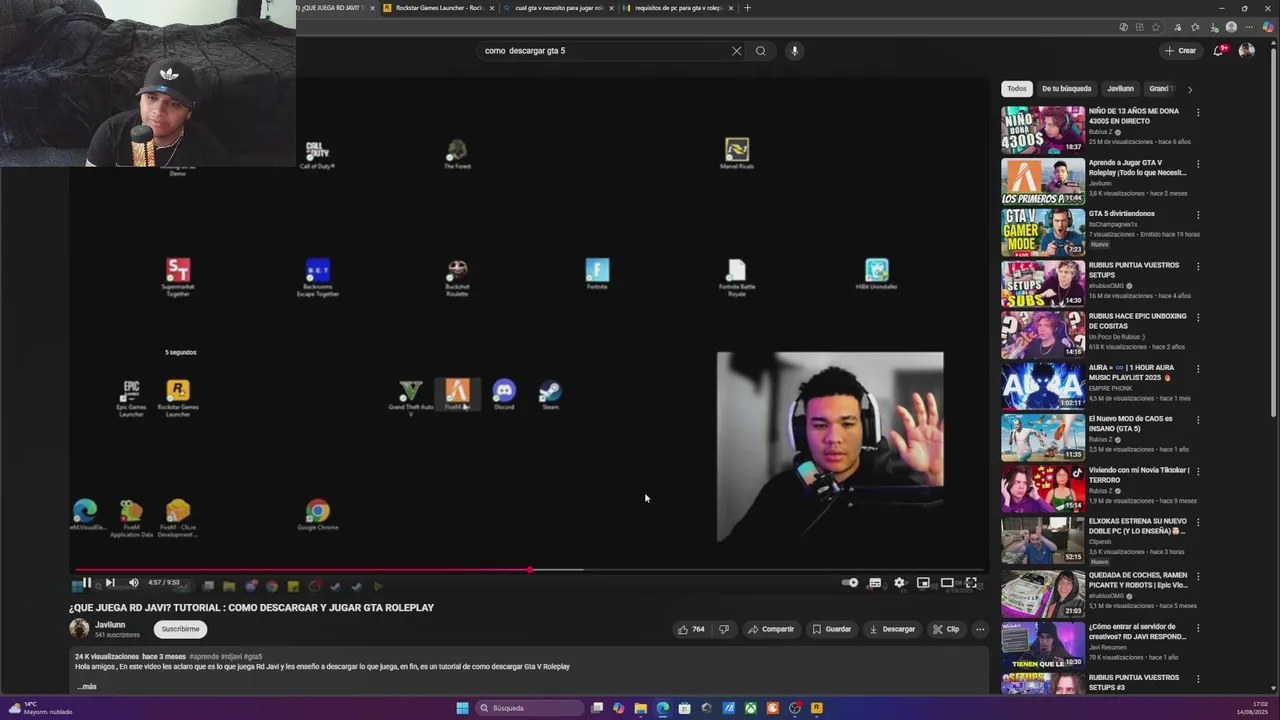1280x720 pixels.
Task: Open Edge downloads icon
Action: [1213, 27]
